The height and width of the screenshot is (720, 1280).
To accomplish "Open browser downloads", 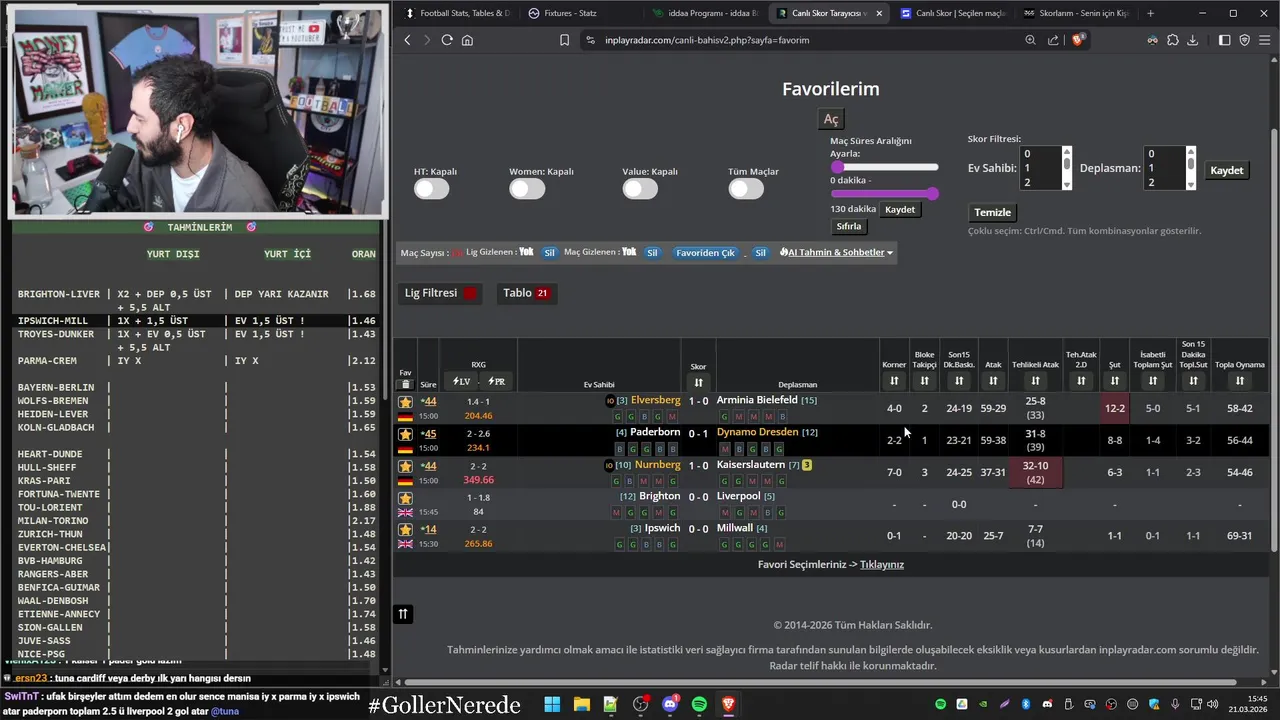I will pos(1192,40).
